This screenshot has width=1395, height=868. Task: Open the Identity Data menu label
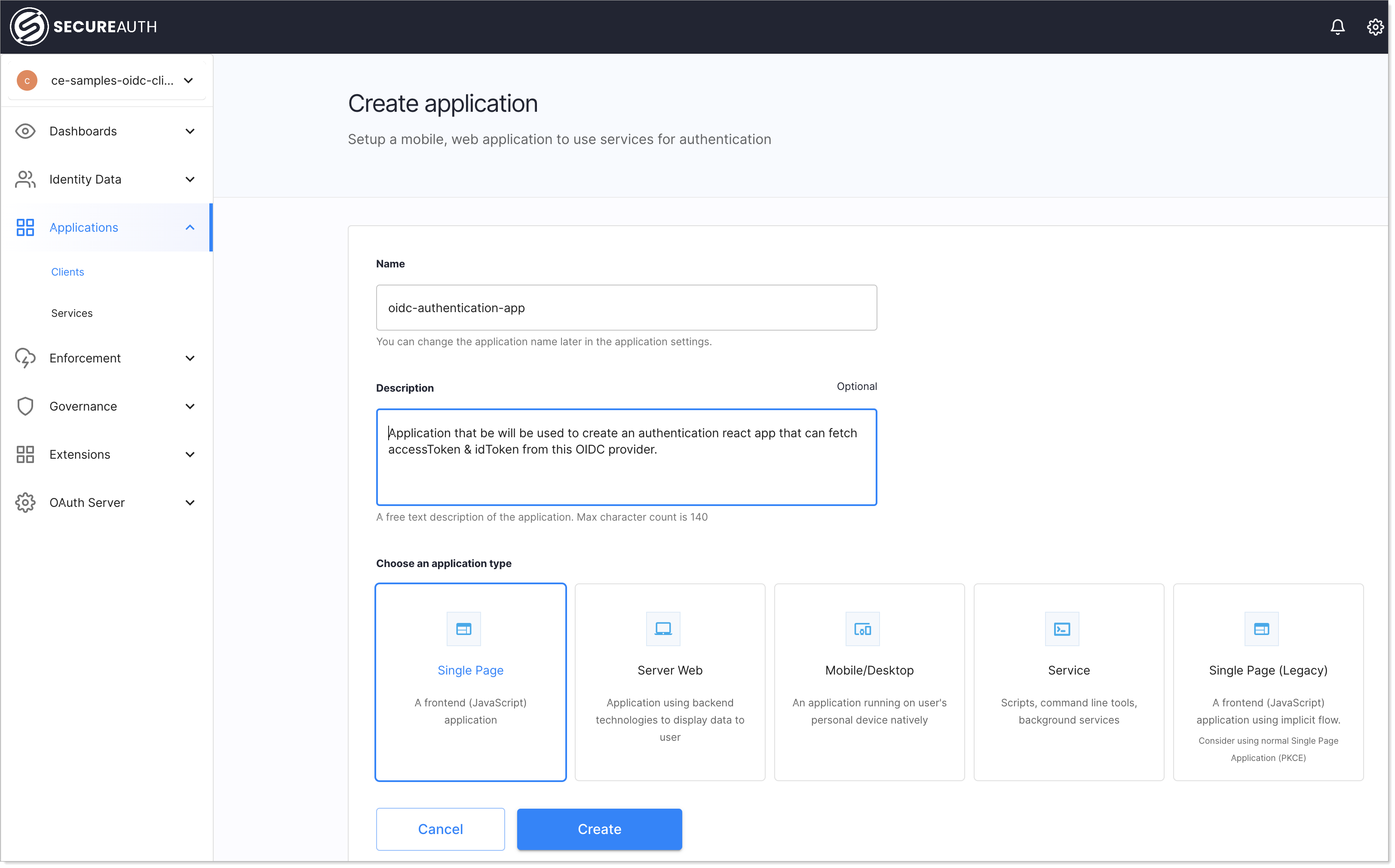pos(86,180)
